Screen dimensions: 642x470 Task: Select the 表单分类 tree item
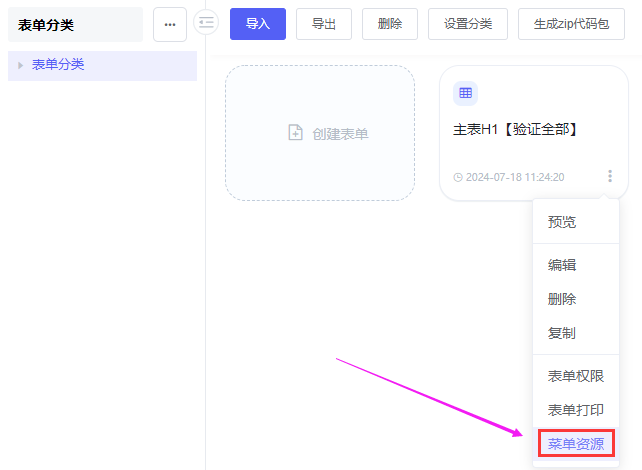[x=58, y=65]
